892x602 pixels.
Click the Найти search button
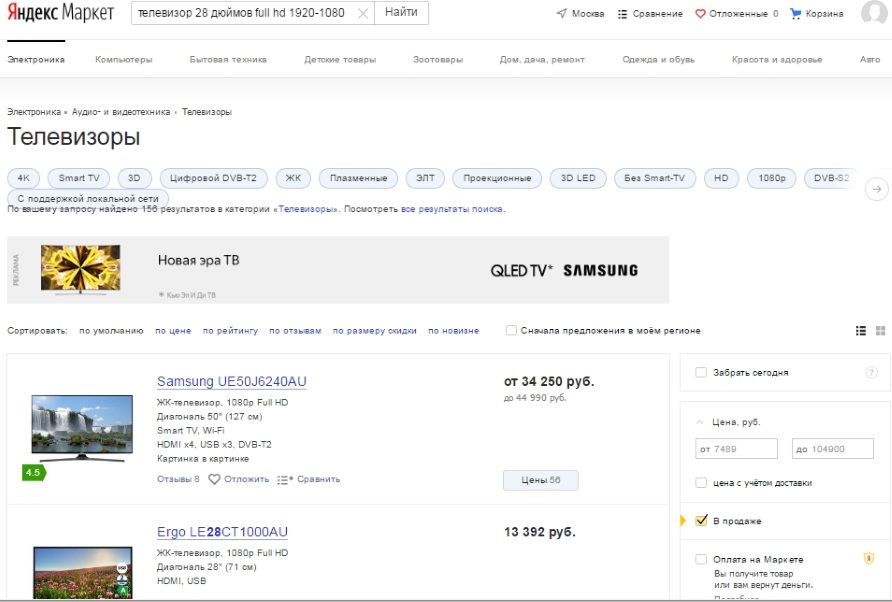(x=401, y=13)
